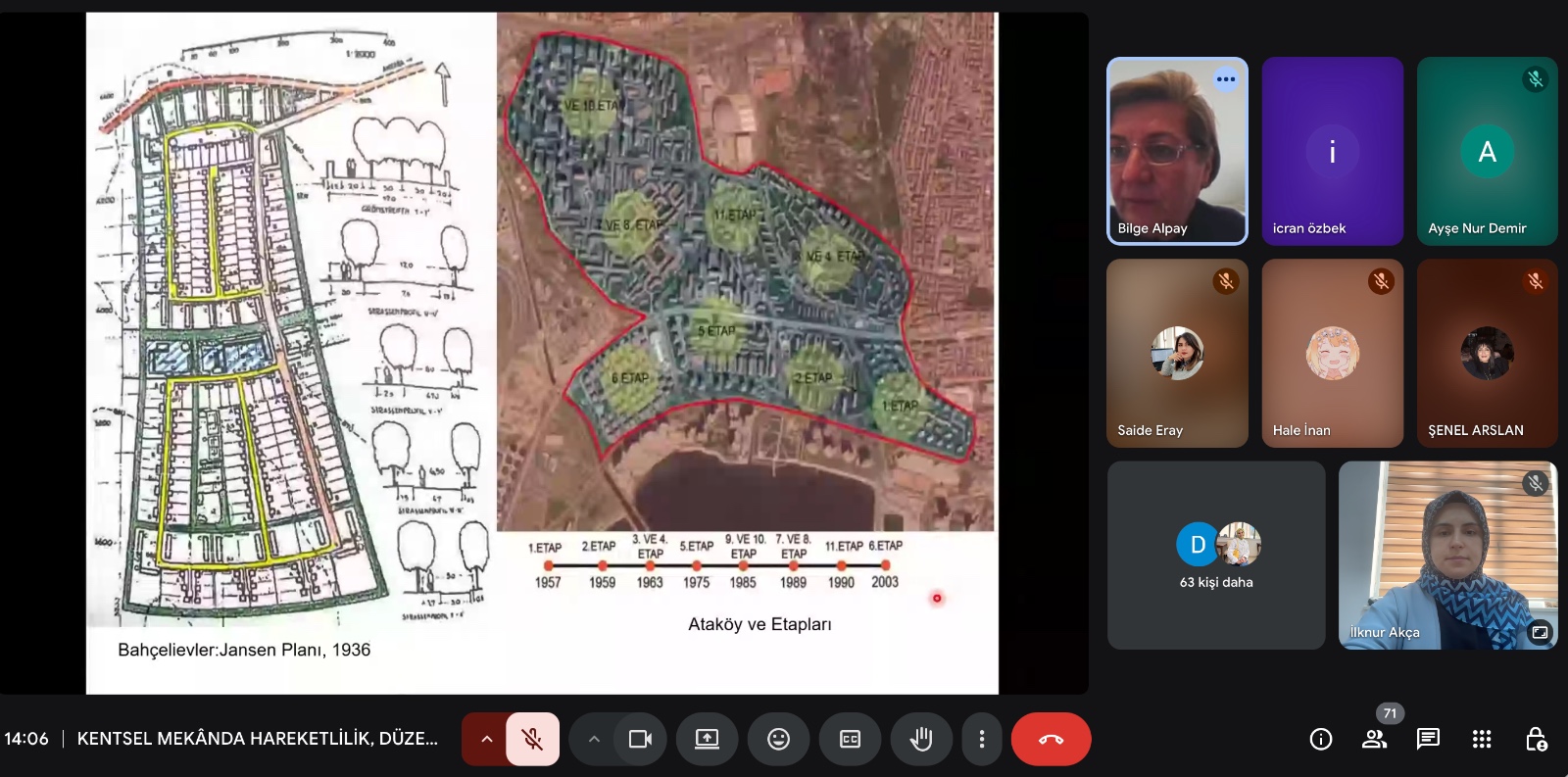Open host controls lock icon

1536,739
